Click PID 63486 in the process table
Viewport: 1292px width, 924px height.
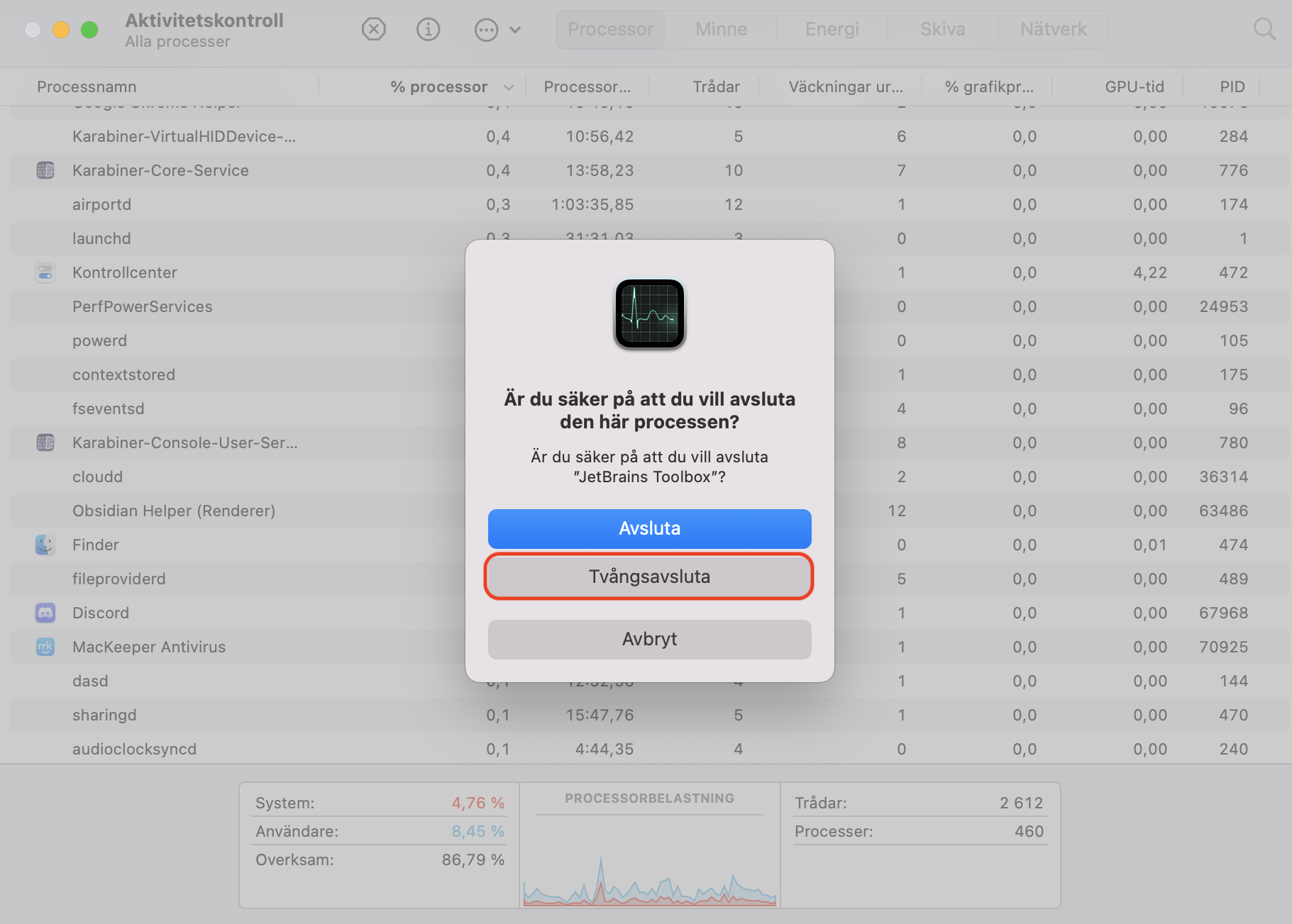1223,511
